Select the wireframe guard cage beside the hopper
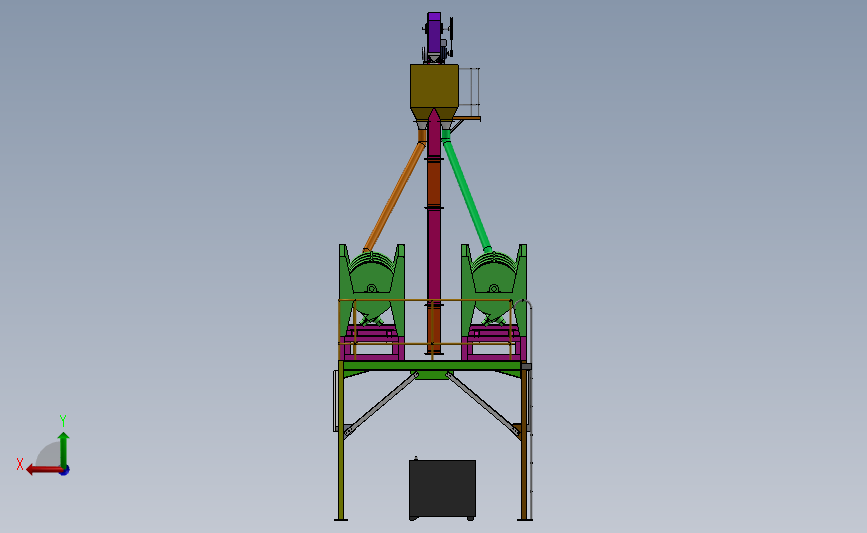Viewport: 867px width, 533px height. pos(469,92)
